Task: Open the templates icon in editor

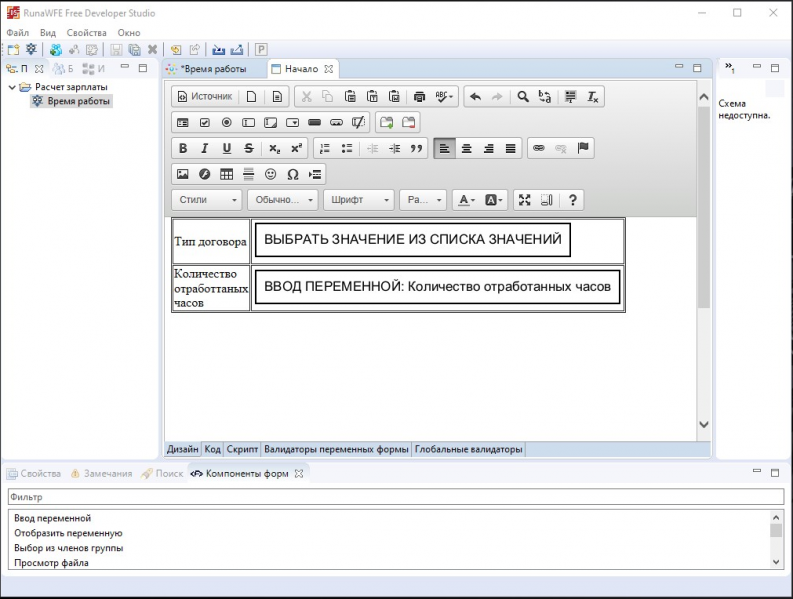Action: click(277, 97)
